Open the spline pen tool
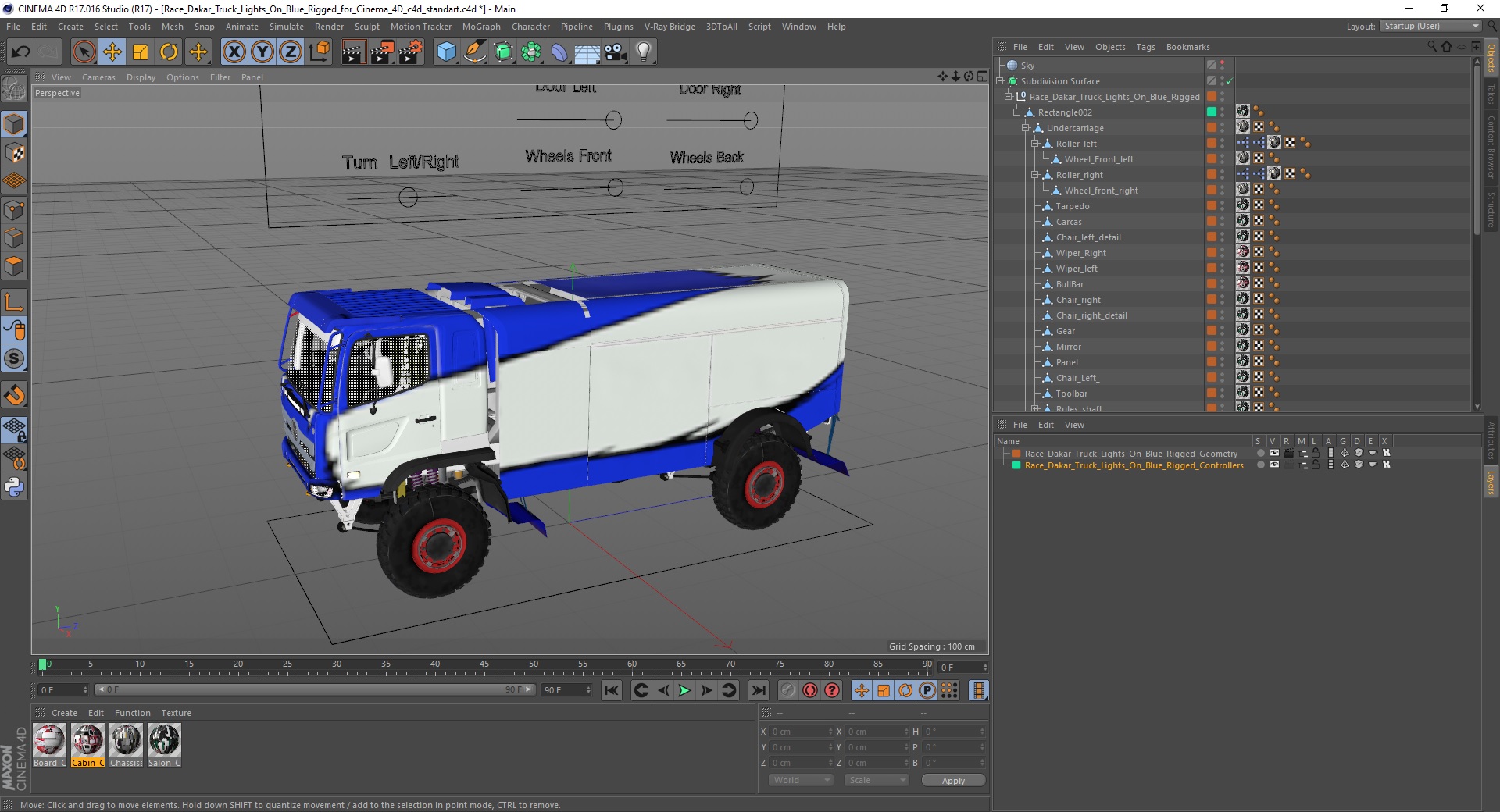The height and width of the screenshot is (812, 1500). click(x=475, y=52)
